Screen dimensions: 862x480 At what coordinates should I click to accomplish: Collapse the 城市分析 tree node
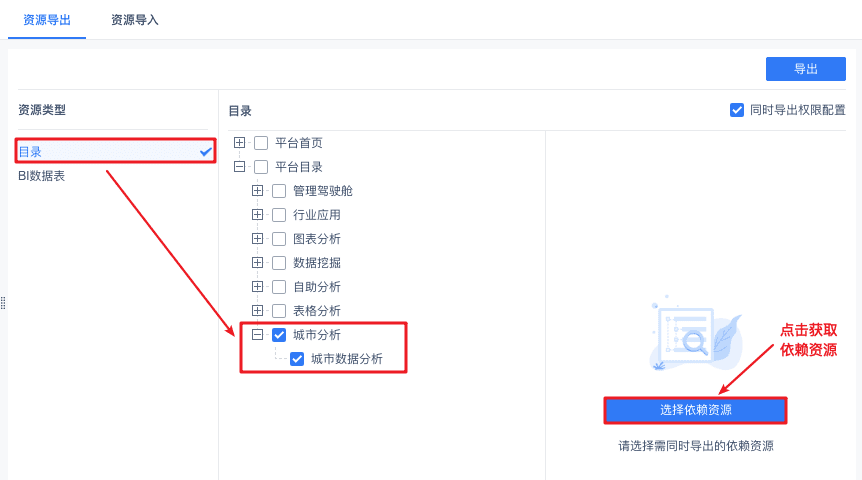coord(257,335)
